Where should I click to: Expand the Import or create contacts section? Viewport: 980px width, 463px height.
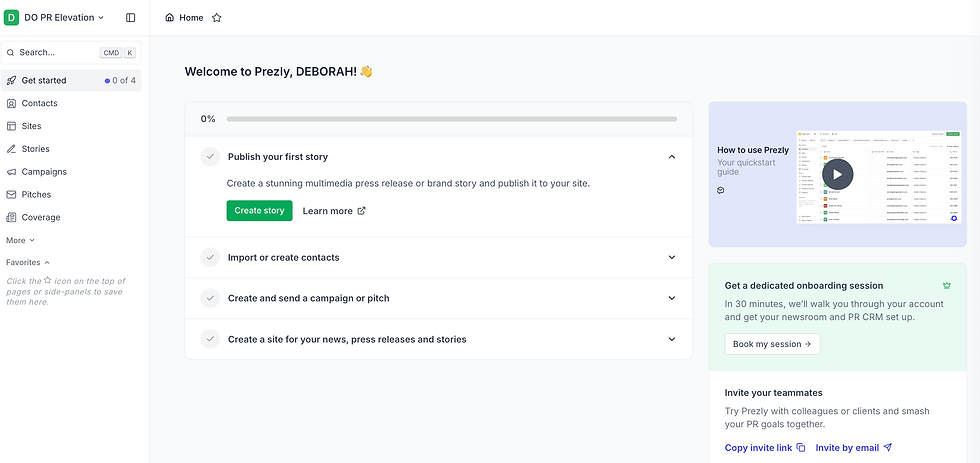click(x=672, y=257)
